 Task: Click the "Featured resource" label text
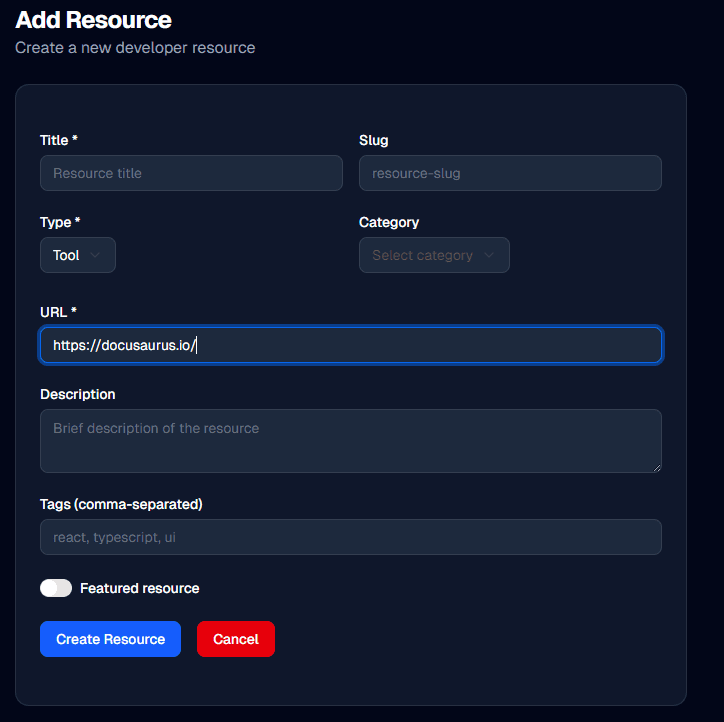tap(139, 588)
